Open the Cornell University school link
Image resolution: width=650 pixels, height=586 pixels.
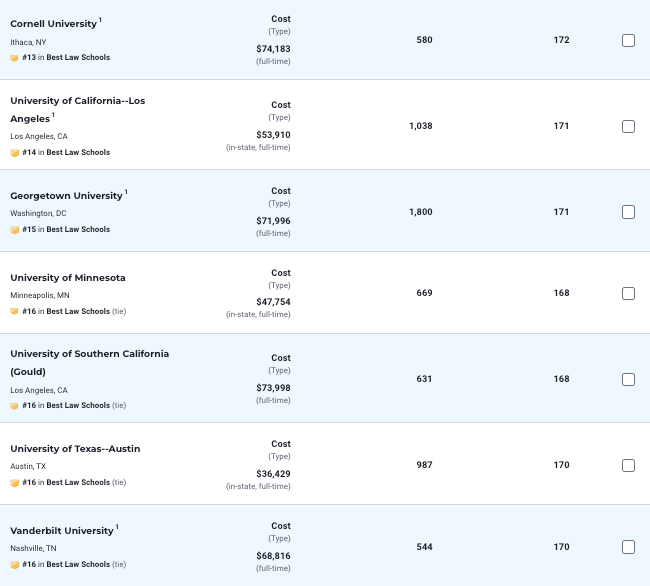click(x=53, y=24)
